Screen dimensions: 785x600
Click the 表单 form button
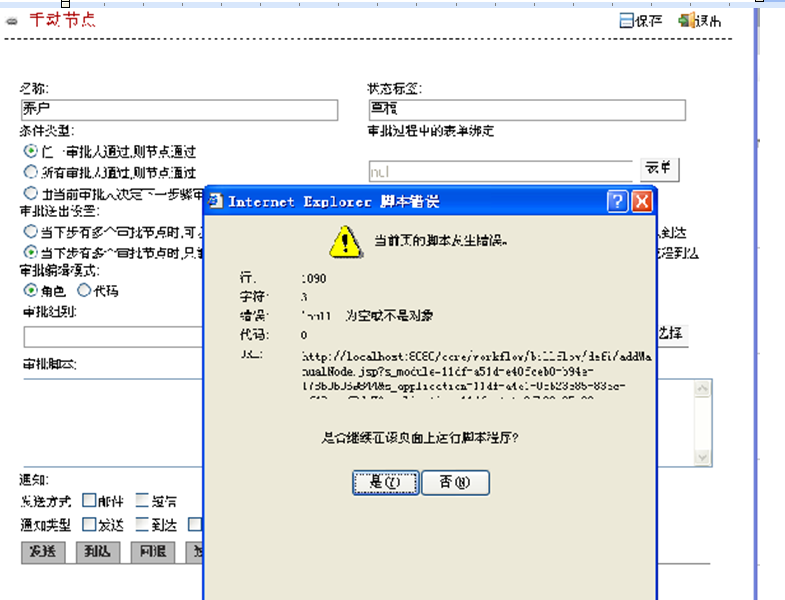659,169
